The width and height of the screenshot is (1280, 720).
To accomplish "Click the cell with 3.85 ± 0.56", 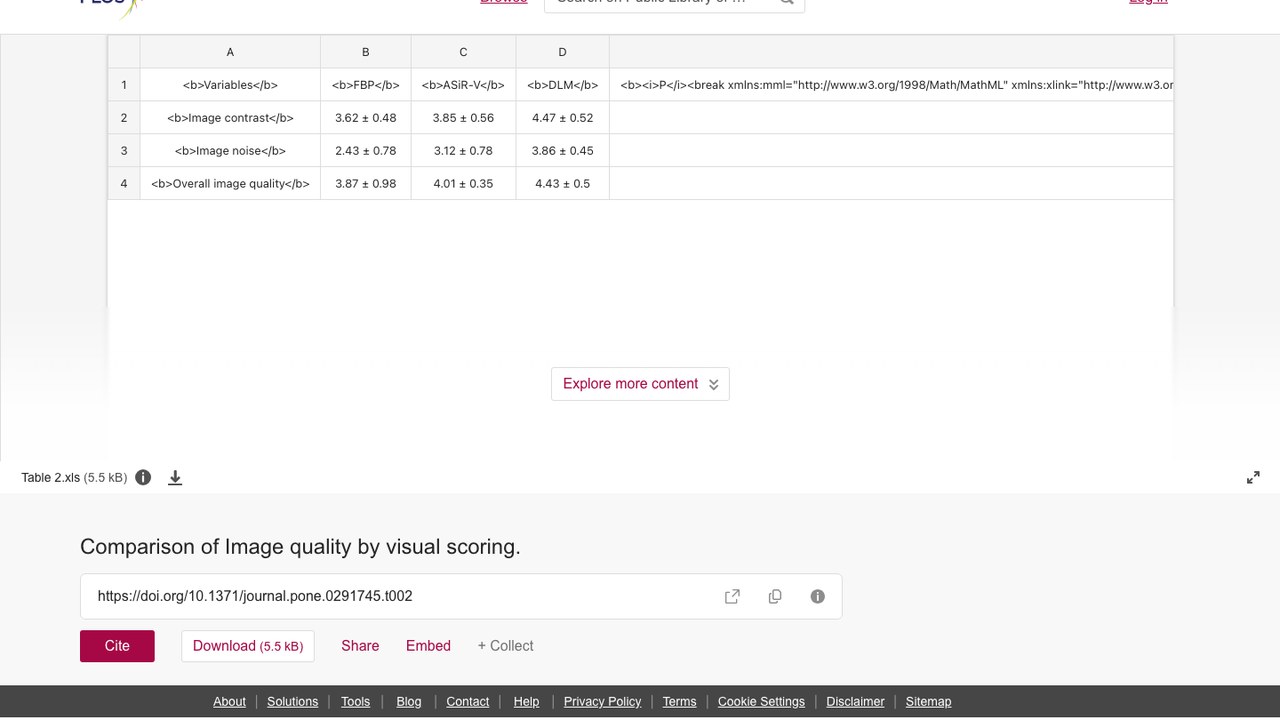I will tap(463, 118).
